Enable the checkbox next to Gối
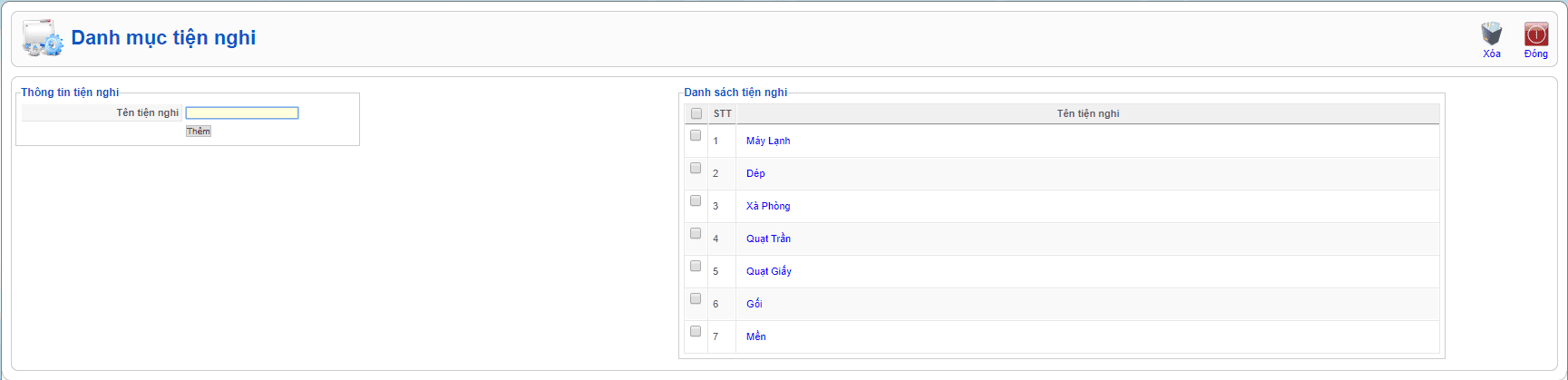The height and width of the screenshot is (380, 1568). point(696,299)
